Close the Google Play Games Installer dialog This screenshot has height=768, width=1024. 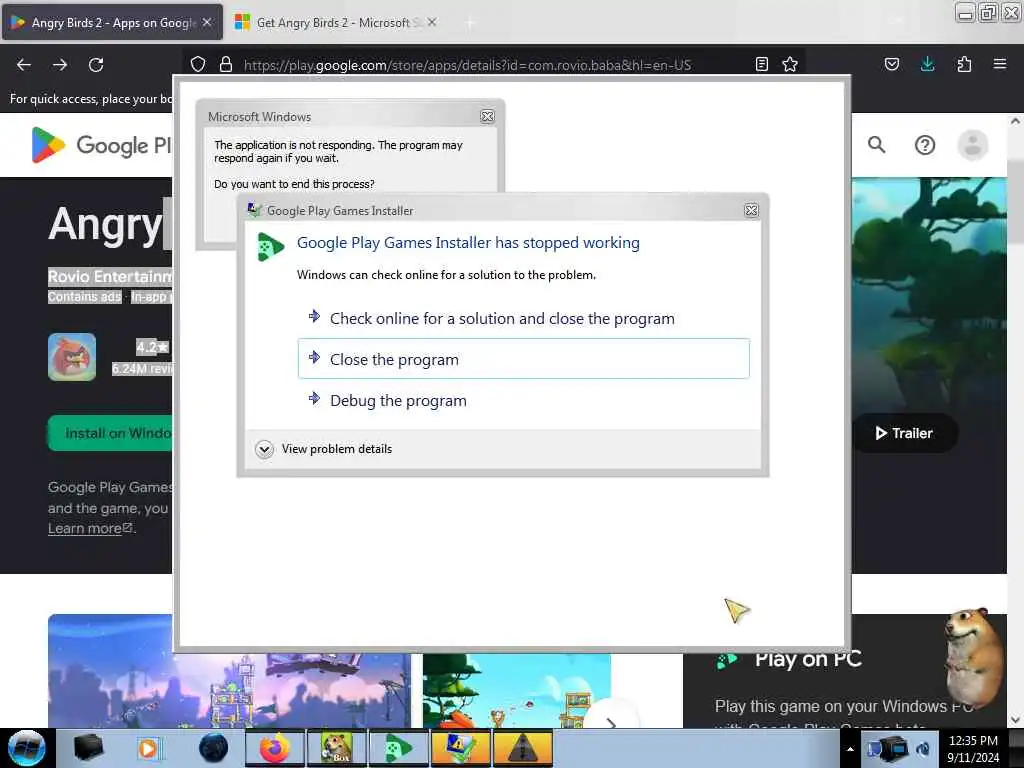751,210
